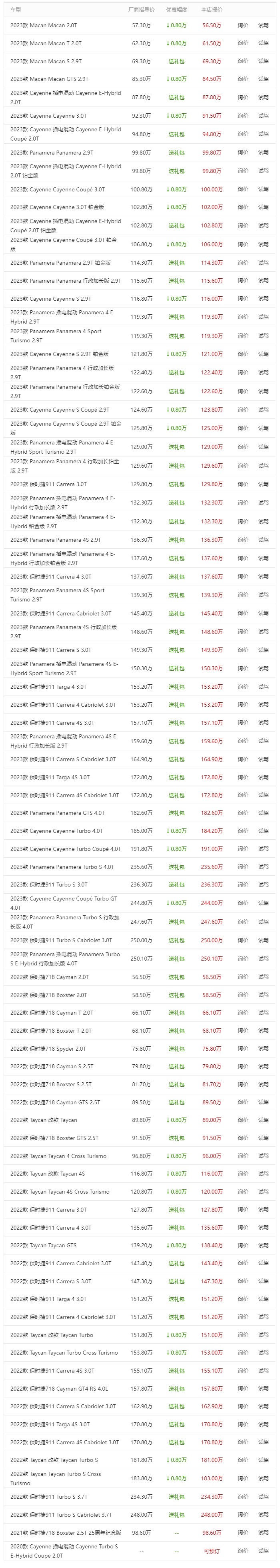Click 试驾 for 2022款 718 Cayman T 2.0T
The image size is (280, 1568).
click(x=263, y=1013)
